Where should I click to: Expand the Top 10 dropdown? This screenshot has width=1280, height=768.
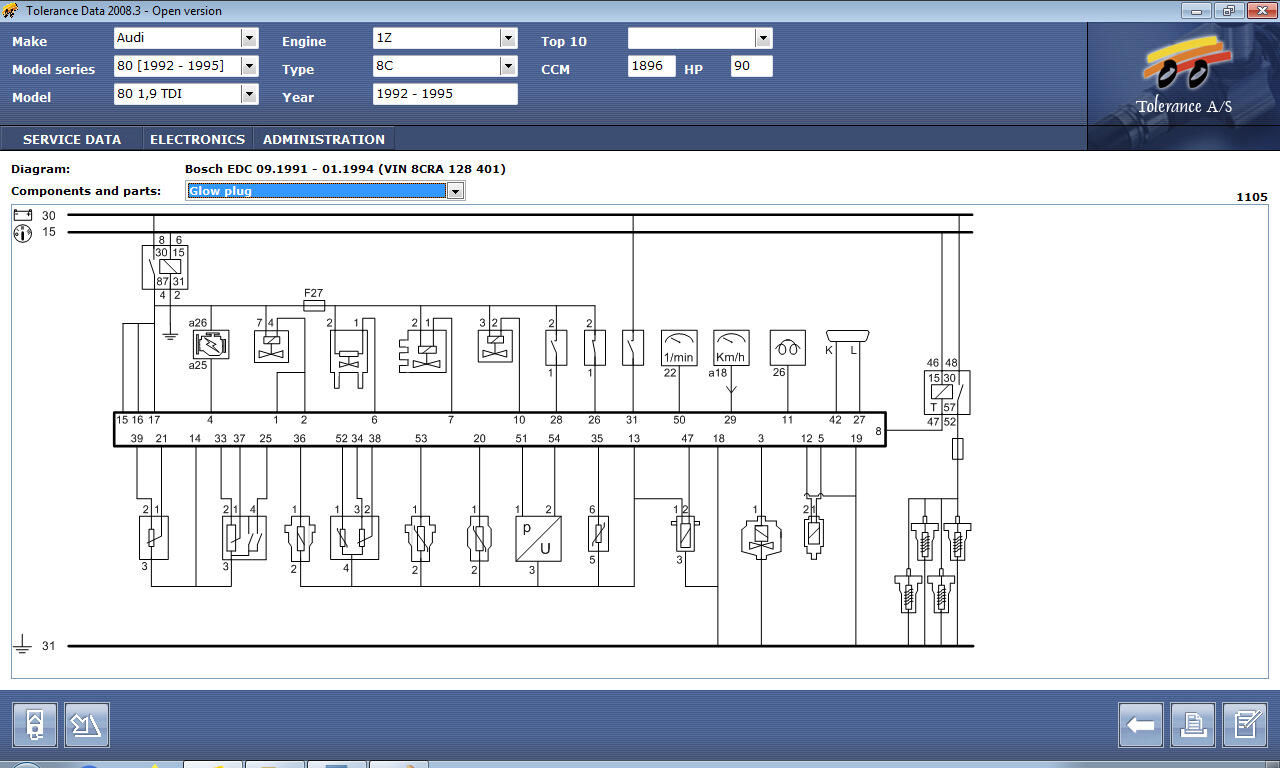click(x=763, y=38)
